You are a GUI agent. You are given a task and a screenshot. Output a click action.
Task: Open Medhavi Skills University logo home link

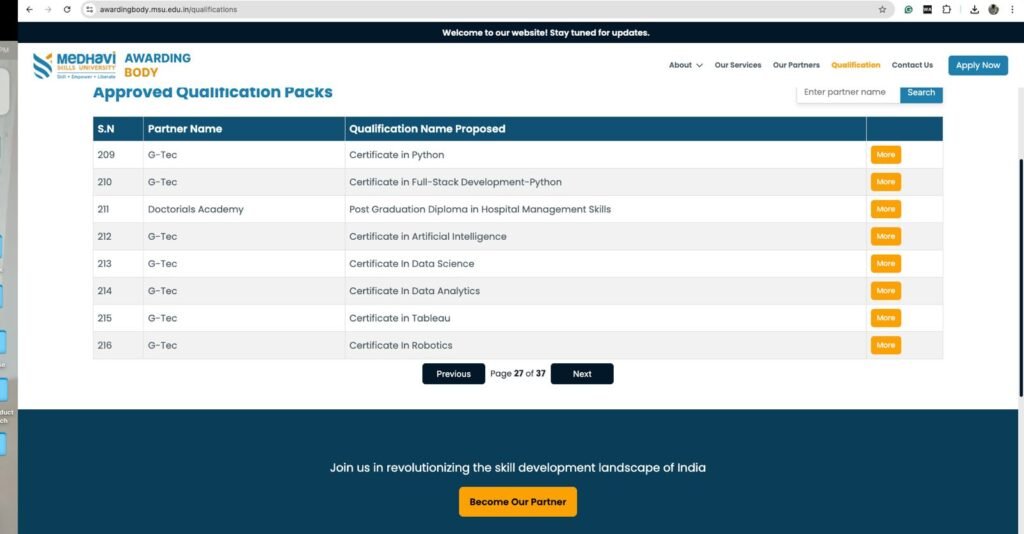(112, 65)
